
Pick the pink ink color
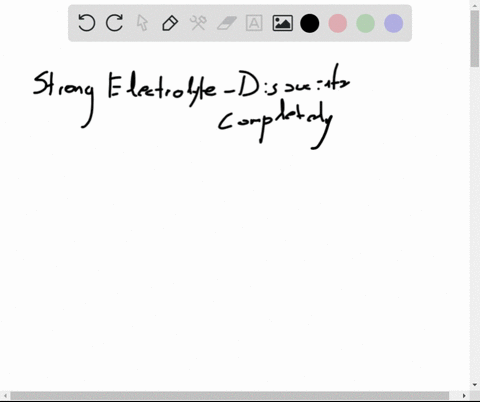pos(338,23)
